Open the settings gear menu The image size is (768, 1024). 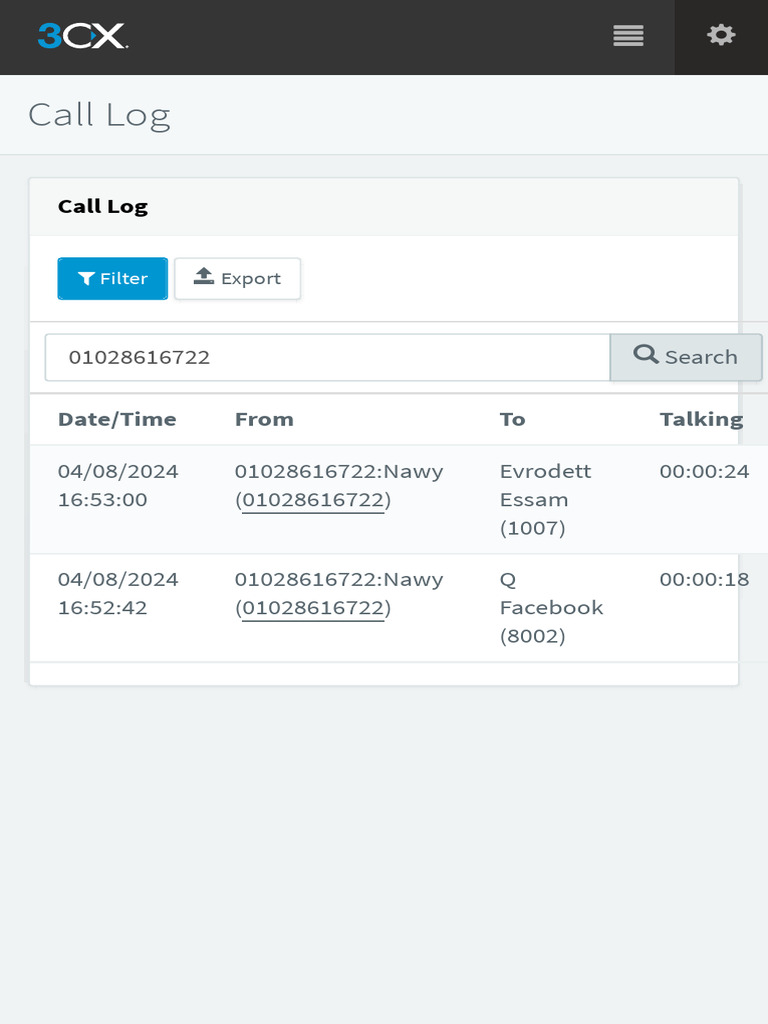point(721,37)
